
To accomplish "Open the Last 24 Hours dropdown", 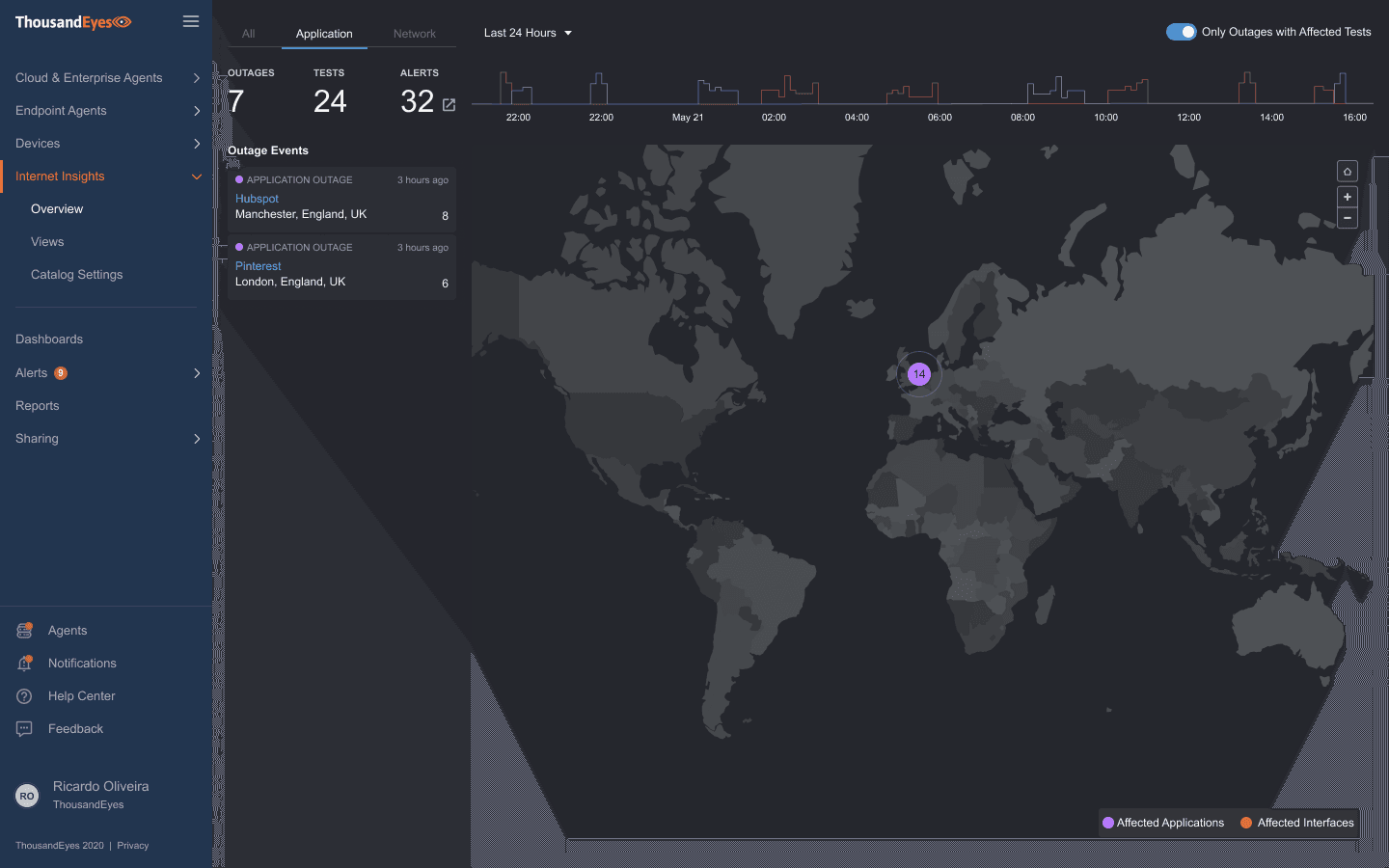I will click(x=528, y=33).
